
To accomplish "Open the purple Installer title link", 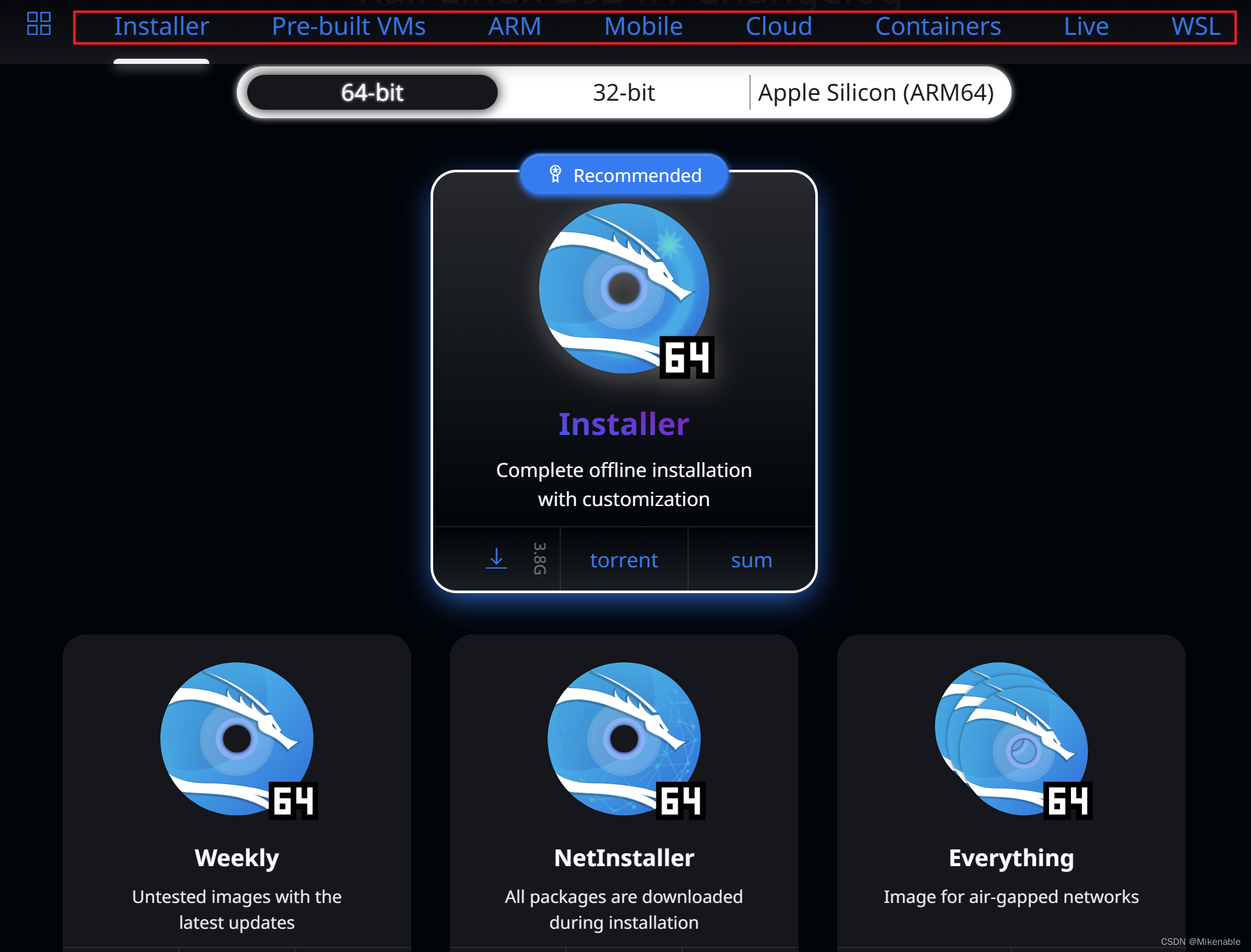I will pos(624,424).
